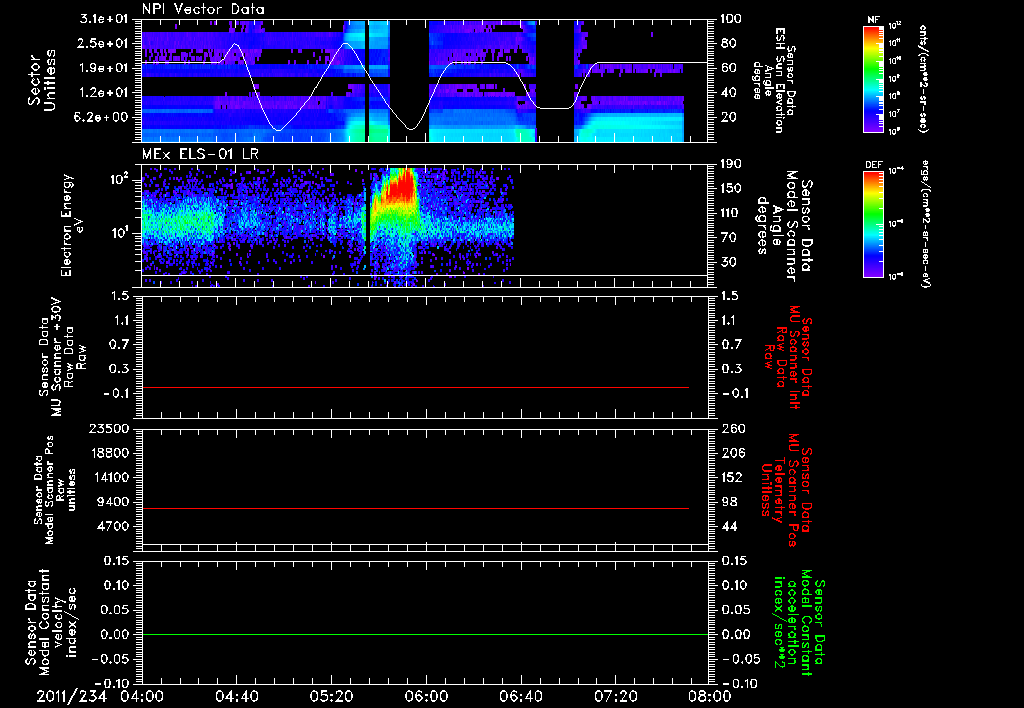Click the red high-flux burst in ELS spectrogram
The height and width of the screenshot is (708, 1024).
click(x=400, y=189)
